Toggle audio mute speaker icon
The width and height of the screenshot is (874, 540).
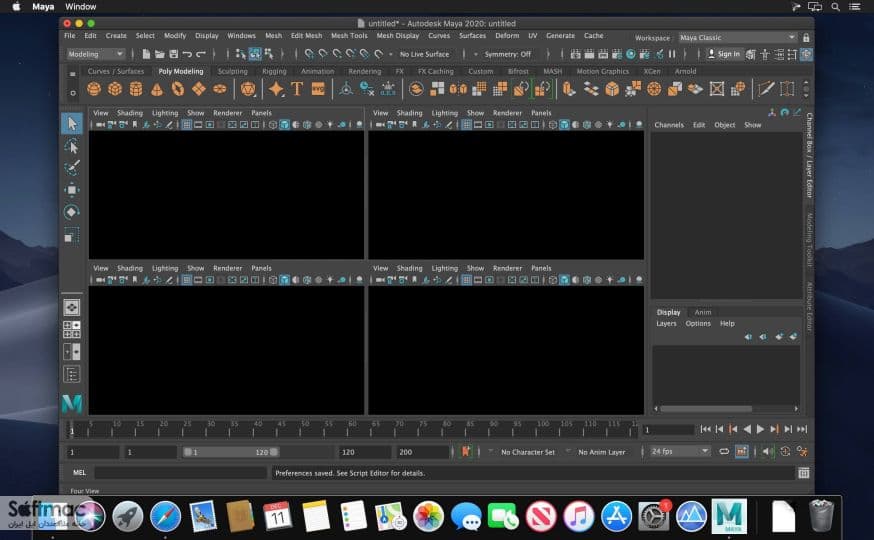point(768,451)
